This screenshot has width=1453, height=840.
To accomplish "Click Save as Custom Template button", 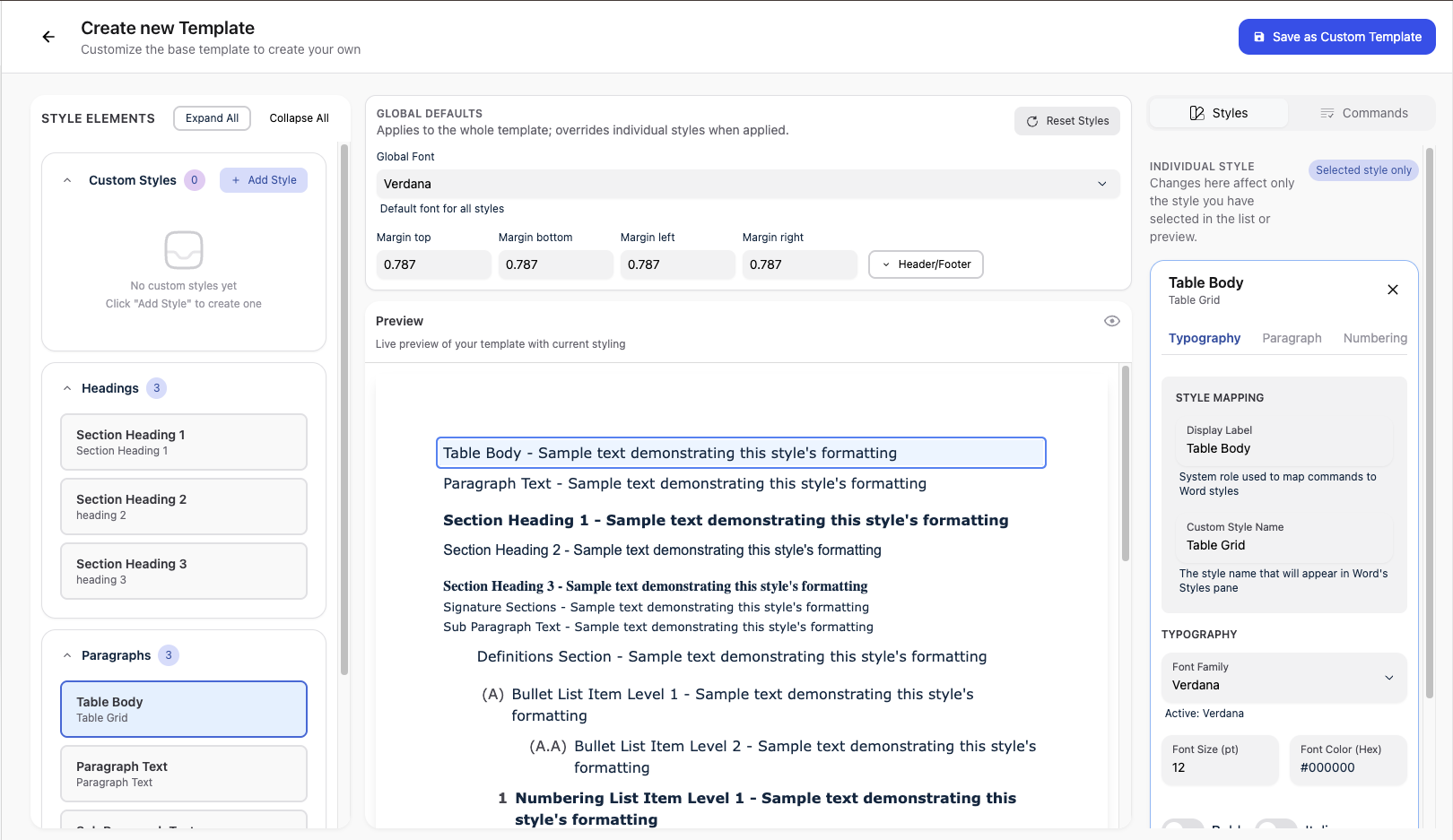I will (1336, 37).
